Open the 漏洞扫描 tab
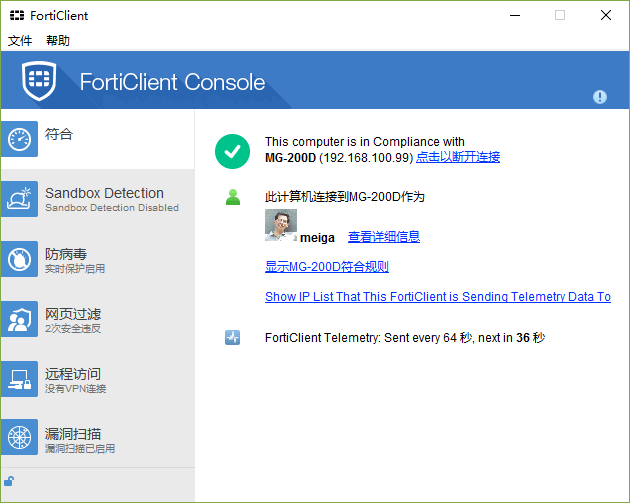The height and width of the screenshot is (503, 630). [x=98, y=438]
